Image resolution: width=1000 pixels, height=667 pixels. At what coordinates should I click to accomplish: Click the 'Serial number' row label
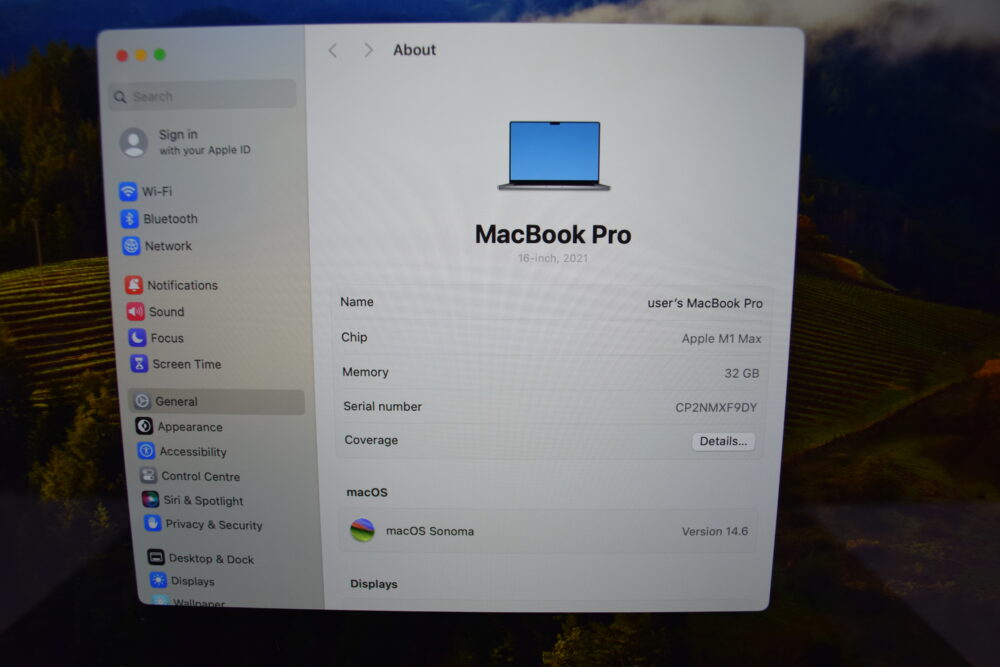coord(383,406)
